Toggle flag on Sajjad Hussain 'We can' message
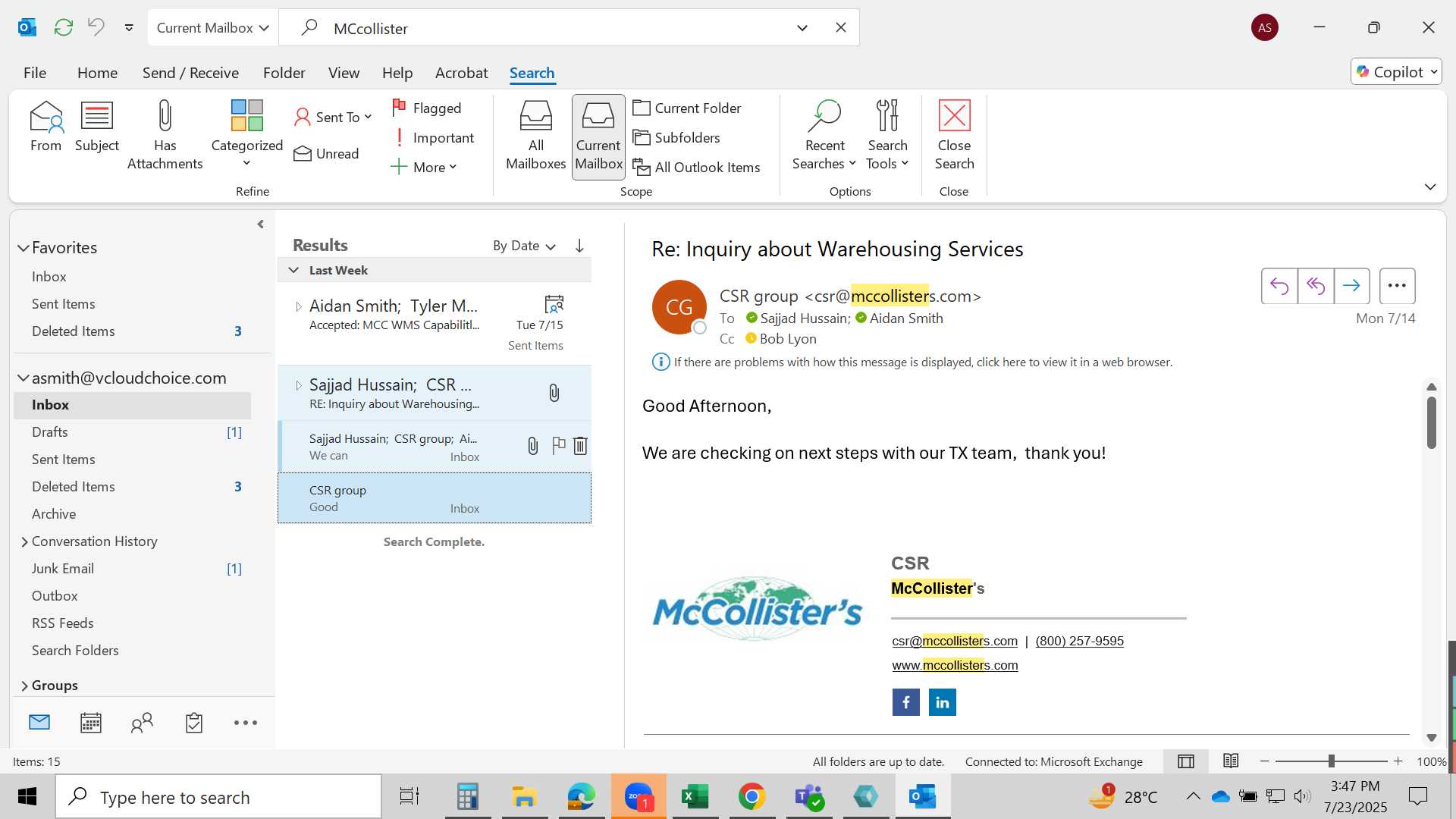This screenshot has width=1456, height=819. pyautogui.click(x=559, y=446)
